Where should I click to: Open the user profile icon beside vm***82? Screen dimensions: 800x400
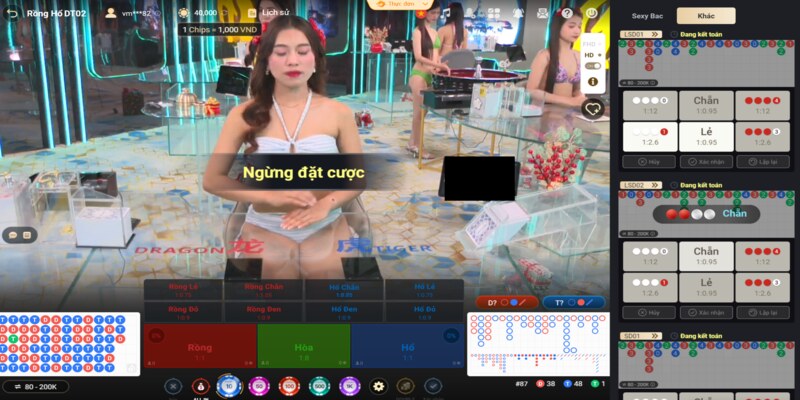pos(110,13)
